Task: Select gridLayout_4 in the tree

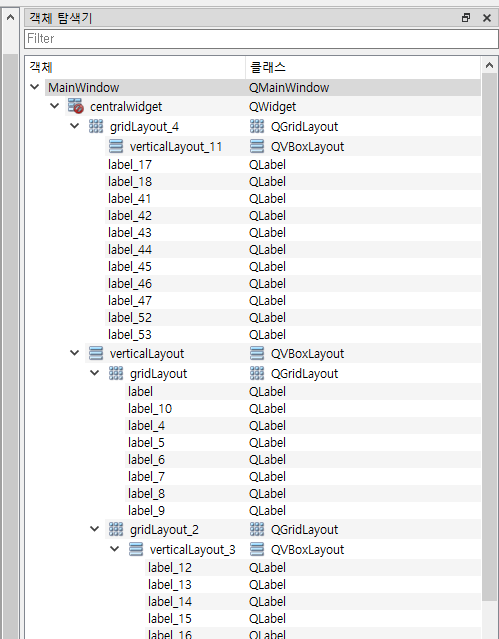Action: (x=144, y=127)
